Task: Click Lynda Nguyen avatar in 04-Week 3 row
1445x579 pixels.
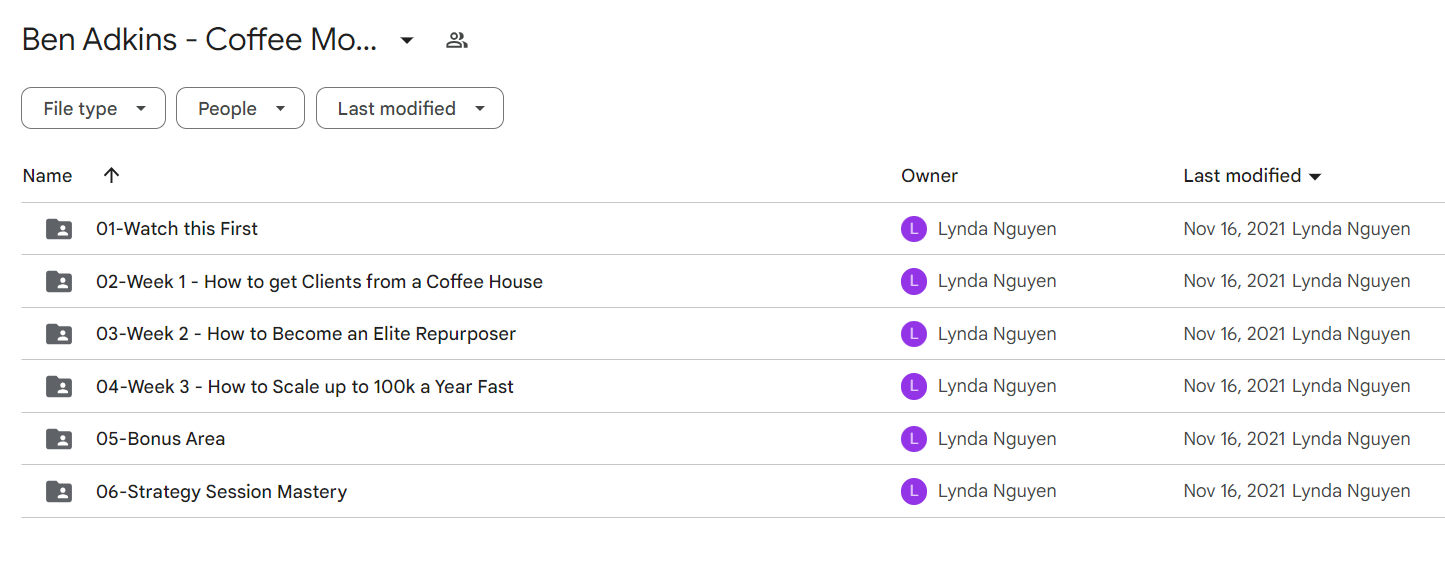Action: click(x=914, y=386)
